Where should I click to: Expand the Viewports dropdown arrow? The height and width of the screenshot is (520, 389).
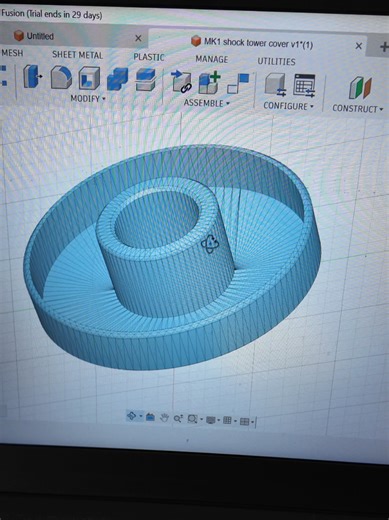tap(252, 422)
